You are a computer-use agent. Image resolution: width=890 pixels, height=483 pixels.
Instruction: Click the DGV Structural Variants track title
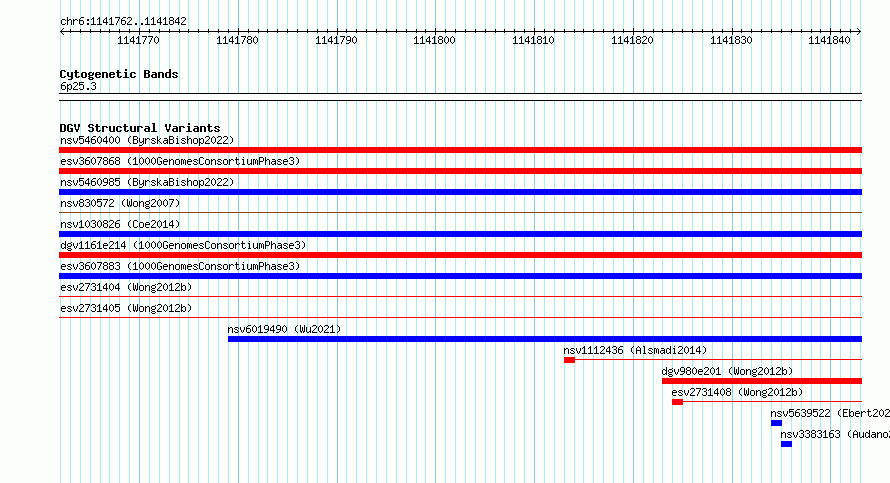(x=140, y=128)
